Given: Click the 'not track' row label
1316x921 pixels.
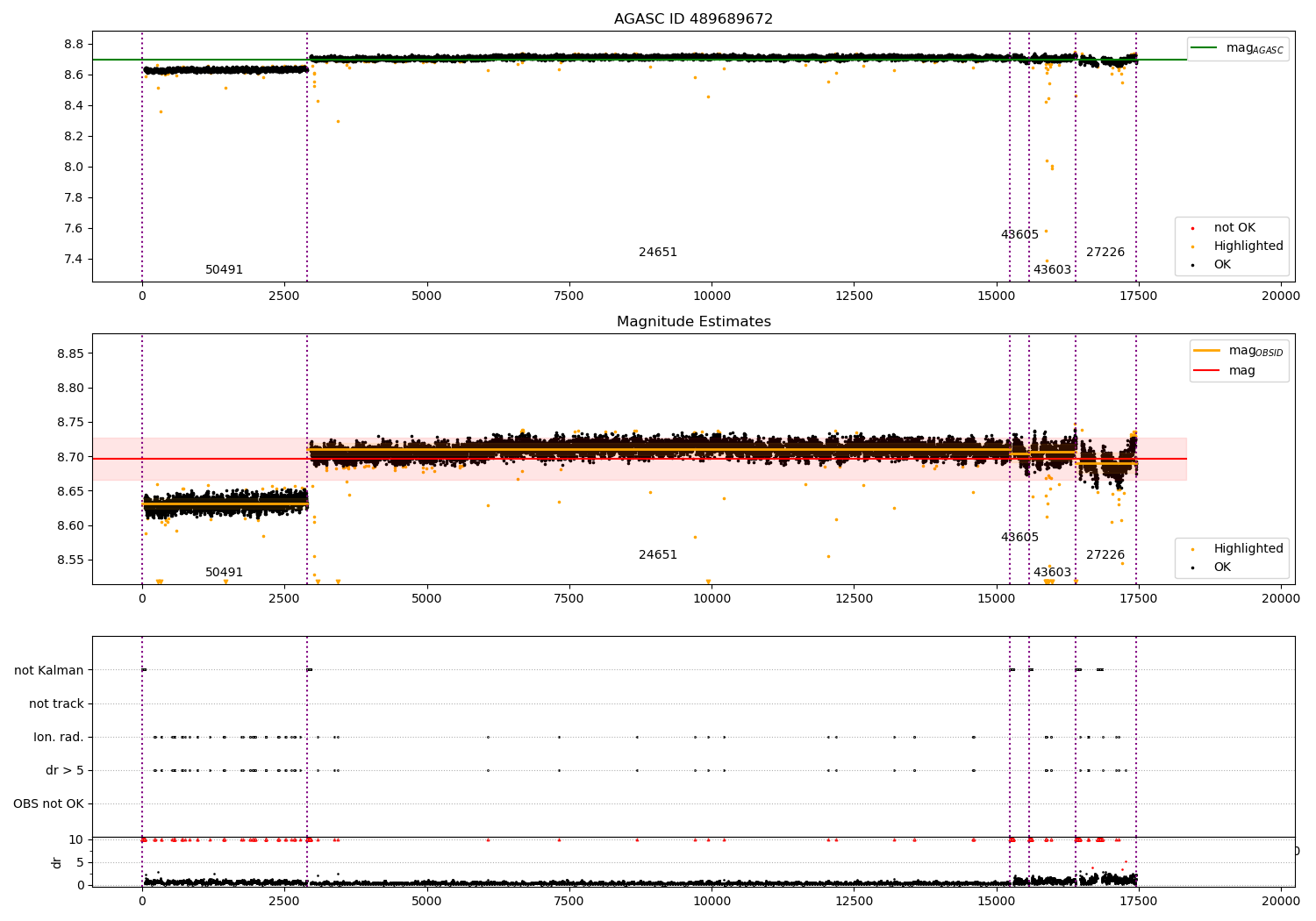Looking at the screenshot, I should tap(56, 703).
